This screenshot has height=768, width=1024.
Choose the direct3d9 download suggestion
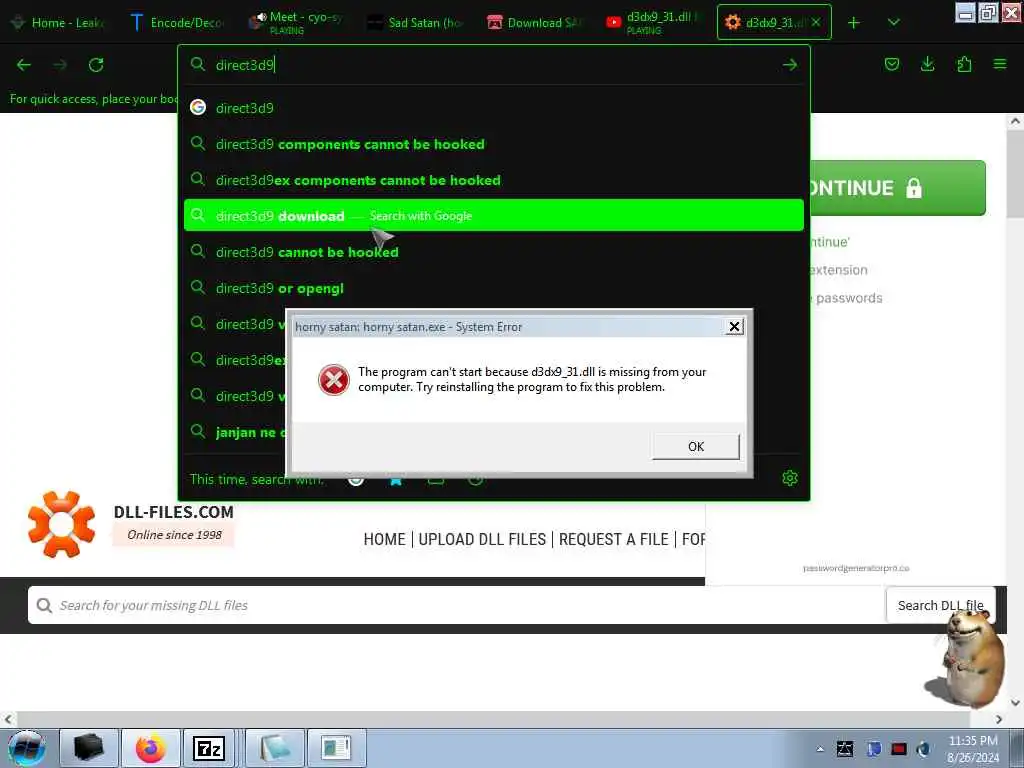point(494,216)
